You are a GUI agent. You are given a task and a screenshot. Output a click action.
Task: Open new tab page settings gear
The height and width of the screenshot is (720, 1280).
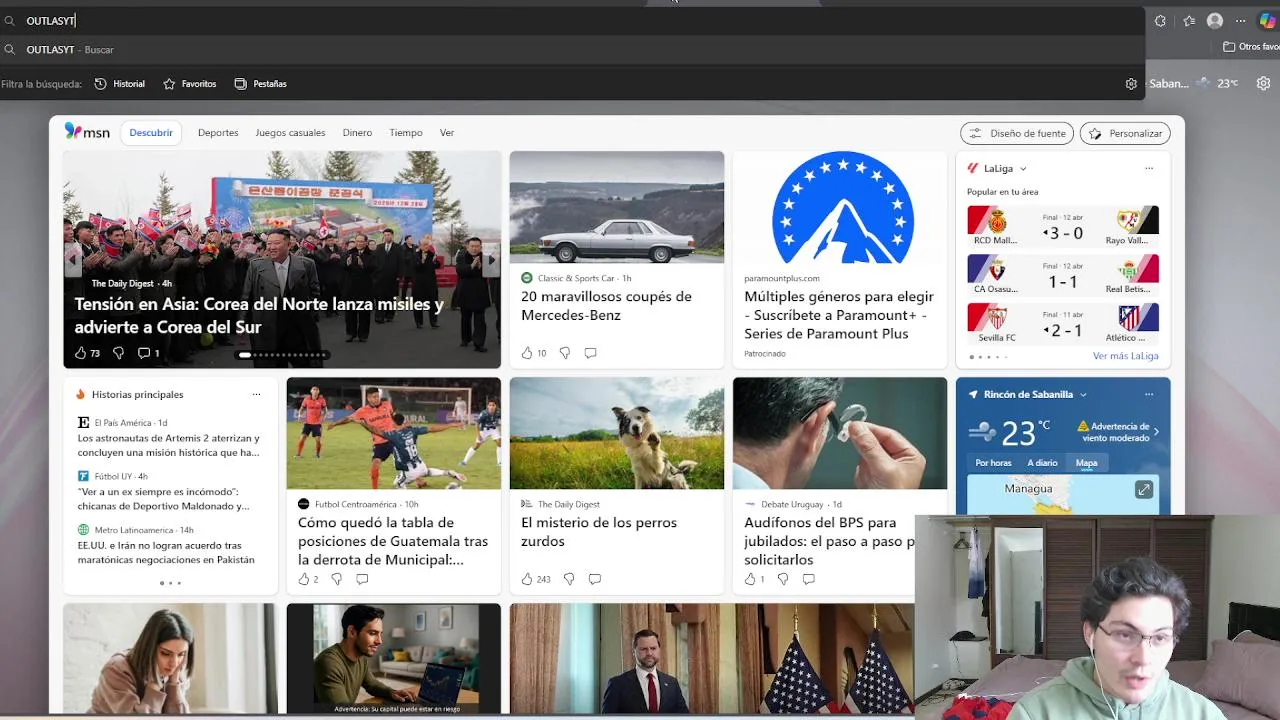point(1263,84)
